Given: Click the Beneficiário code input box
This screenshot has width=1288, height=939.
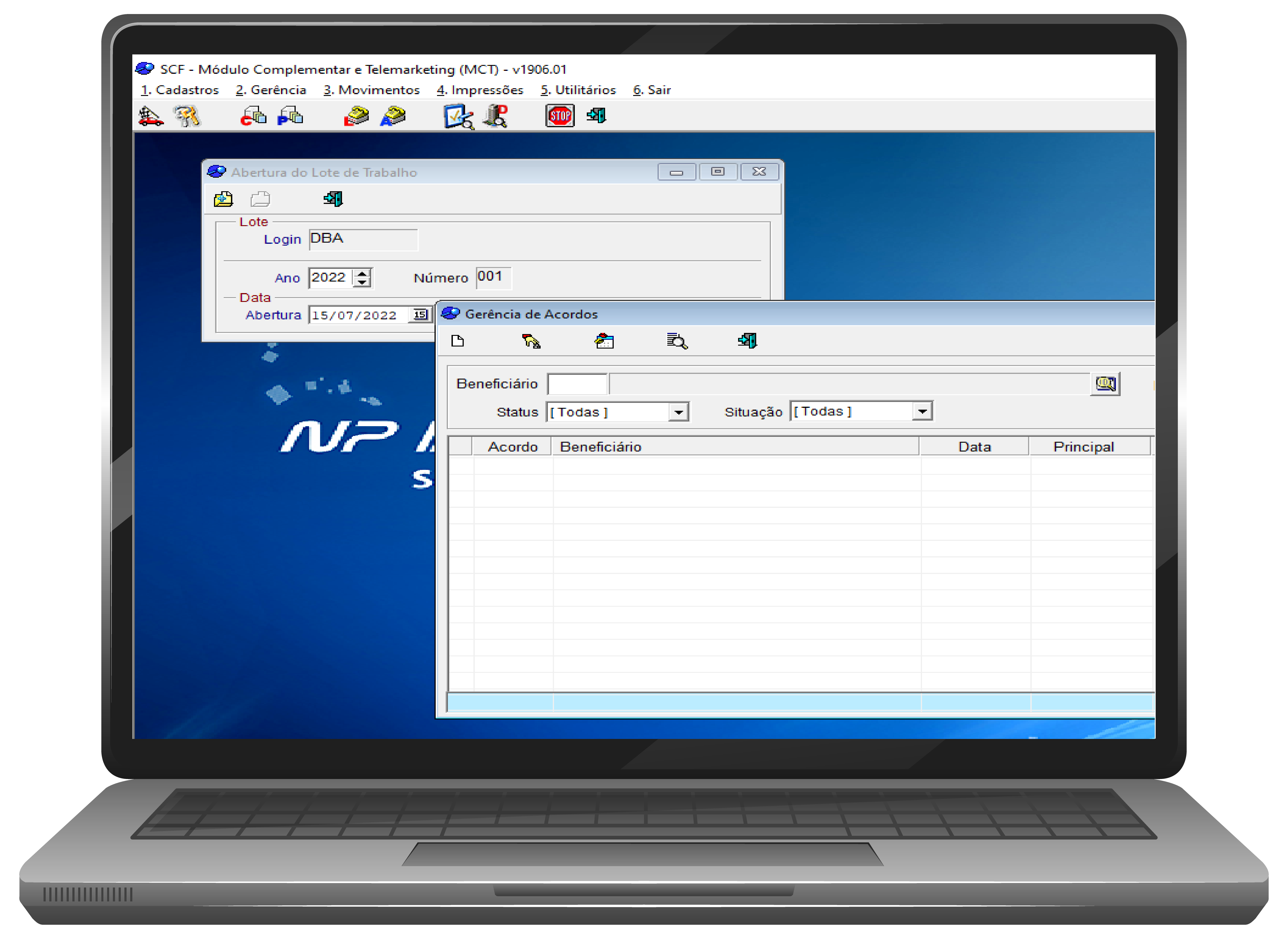Looking at the screenshot, I should [577, 384].
